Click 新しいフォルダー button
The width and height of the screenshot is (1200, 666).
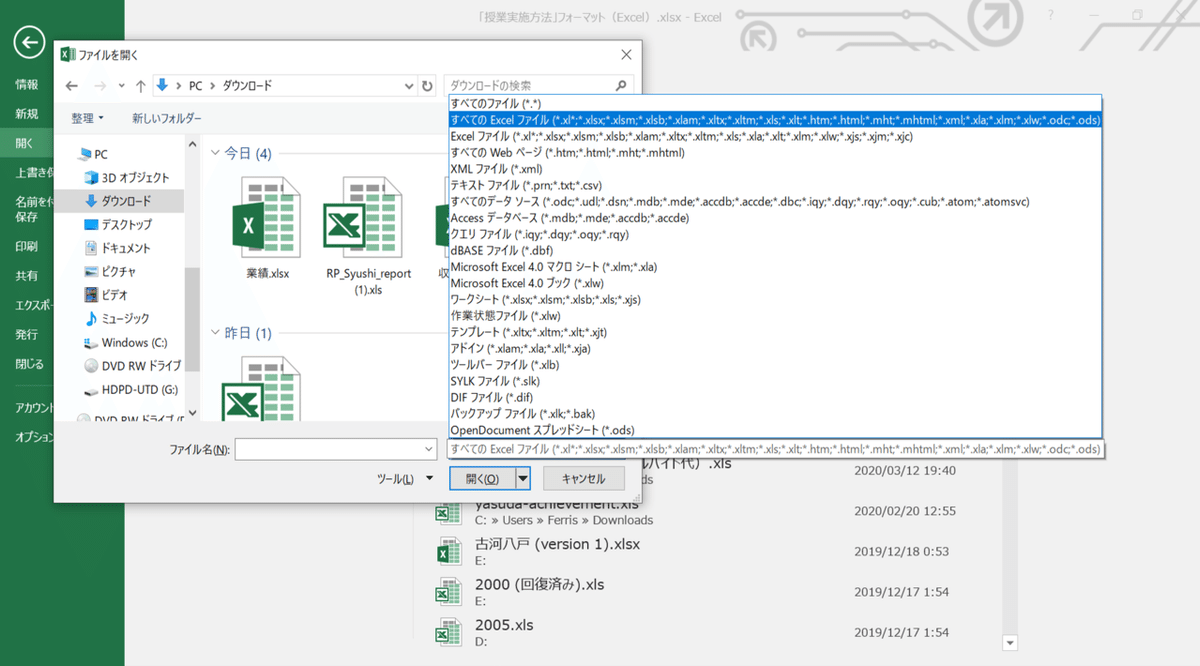pyautogui.click(x=167, y=118)
